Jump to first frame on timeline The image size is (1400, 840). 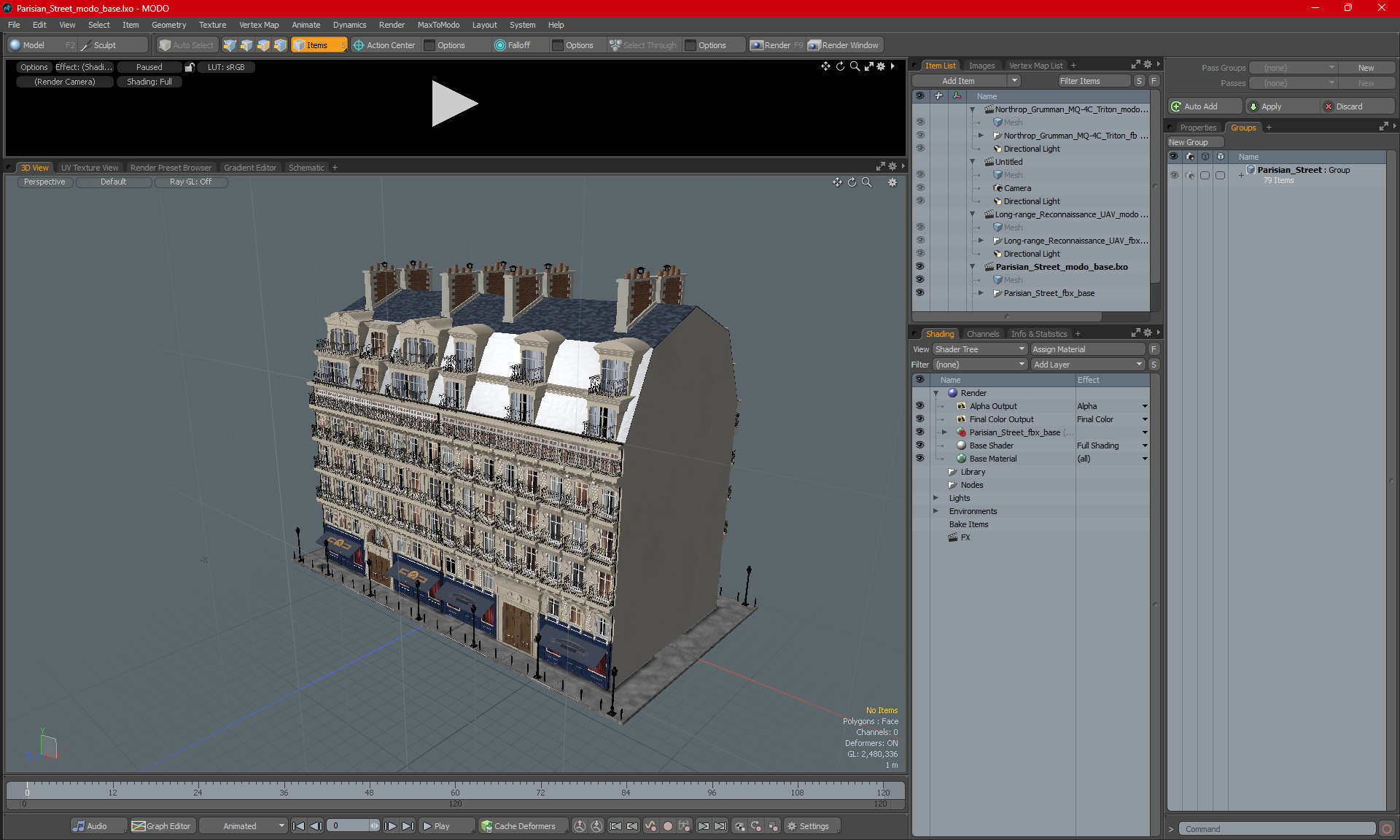click(x=299, y=826)
